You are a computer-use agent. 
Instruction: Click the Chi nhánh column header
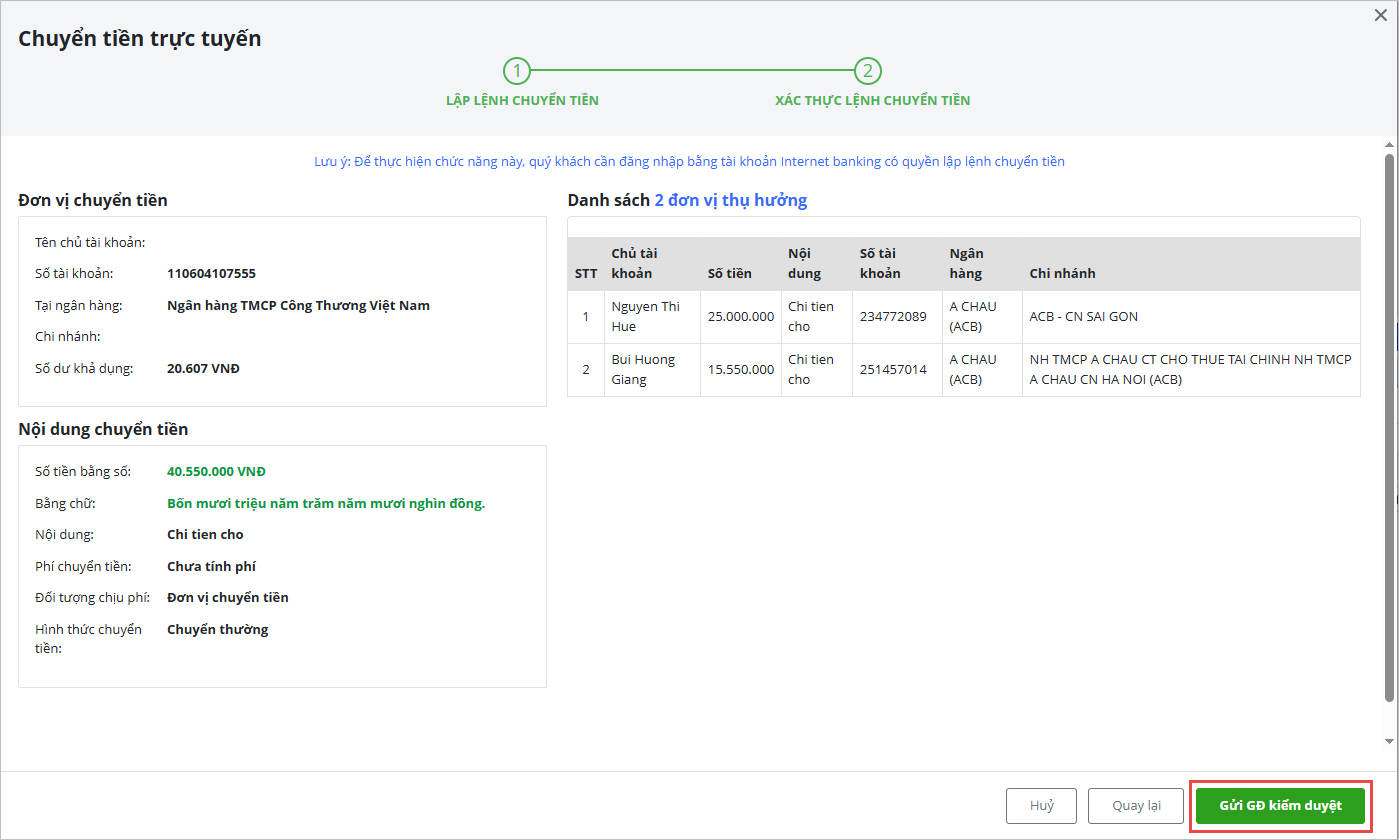(1062, 273)
